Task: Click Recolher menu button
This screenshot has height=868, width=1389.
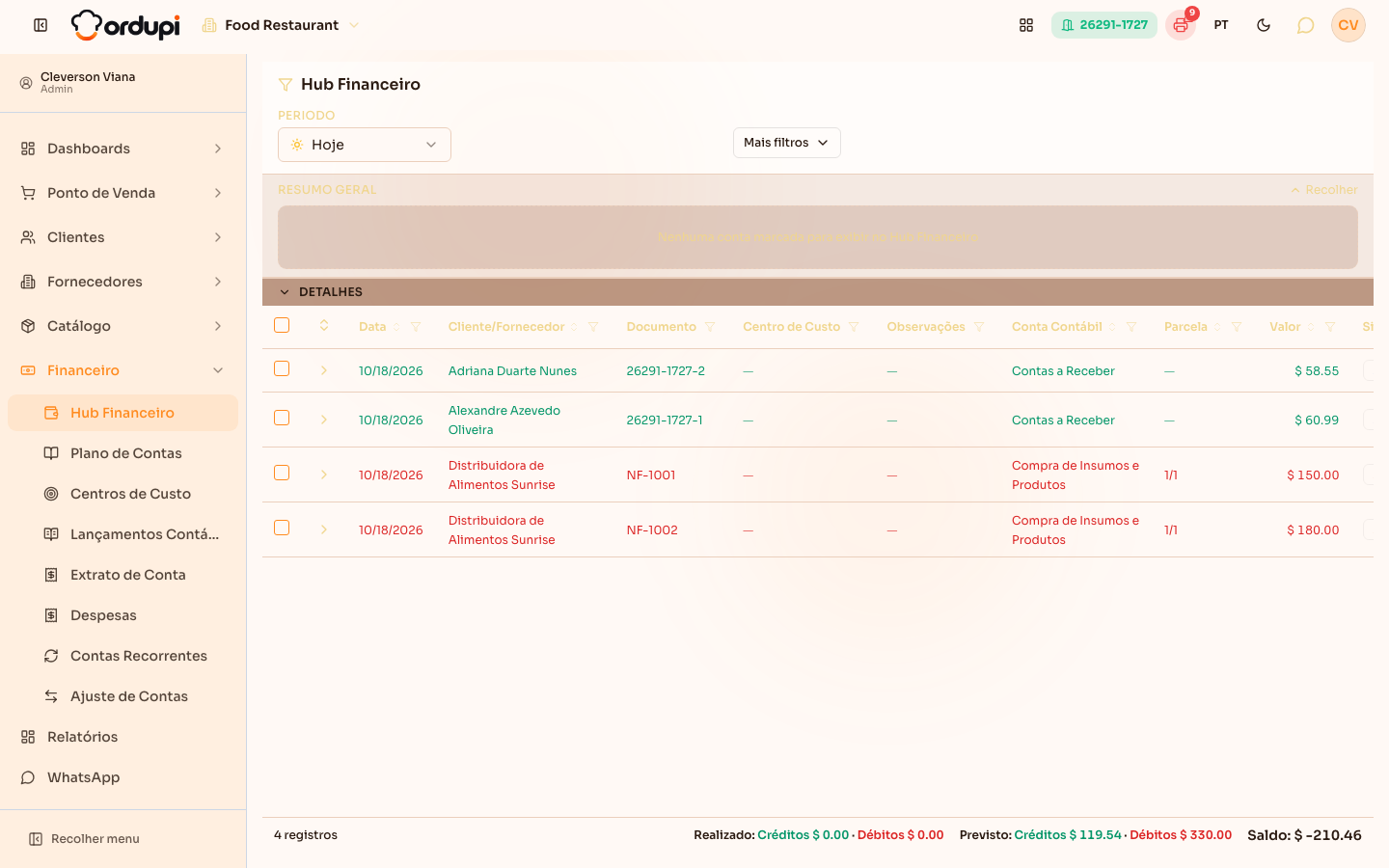Action: tap(85, 839)
